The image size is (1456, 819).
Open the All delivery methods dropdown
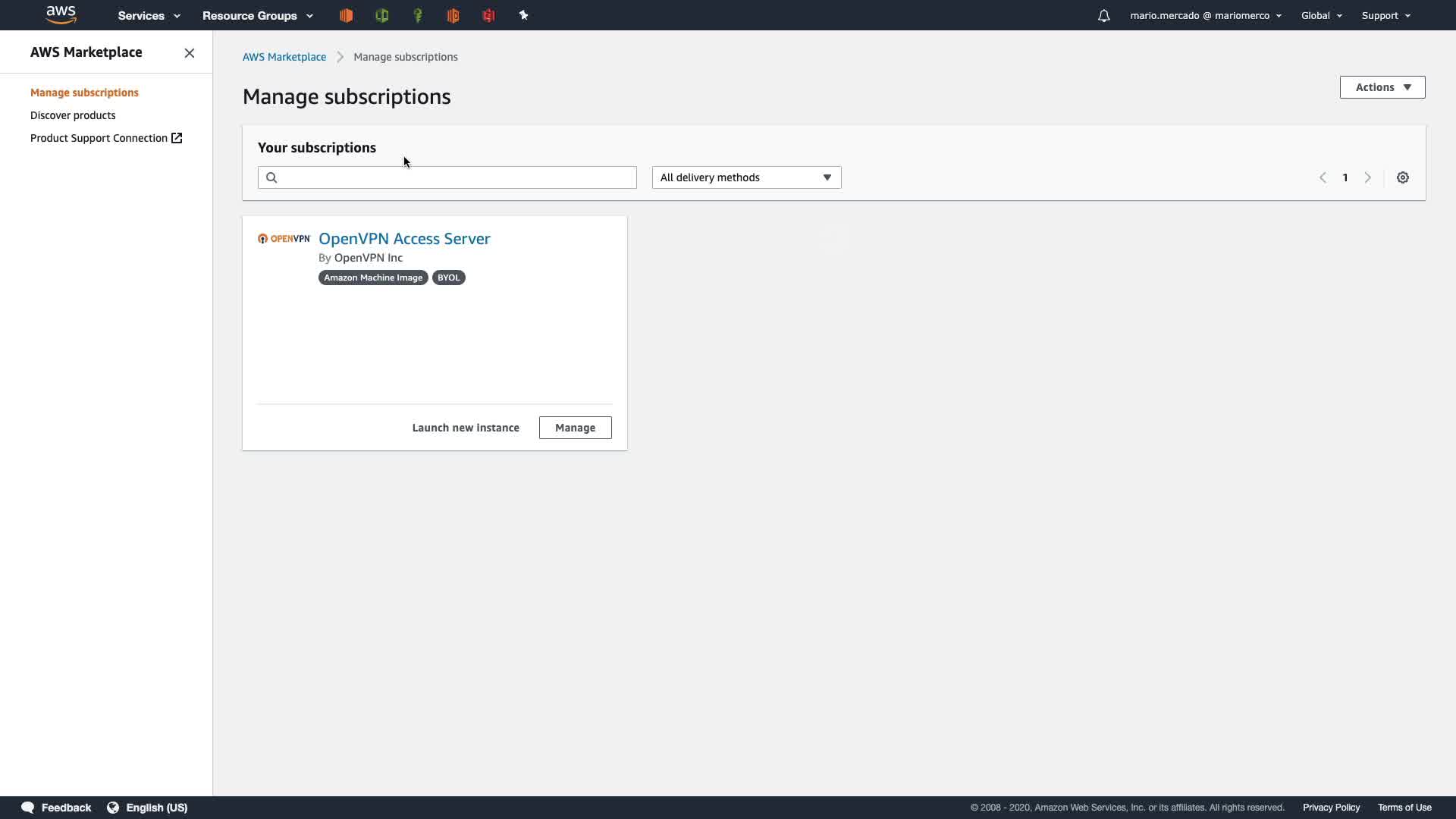746,177
